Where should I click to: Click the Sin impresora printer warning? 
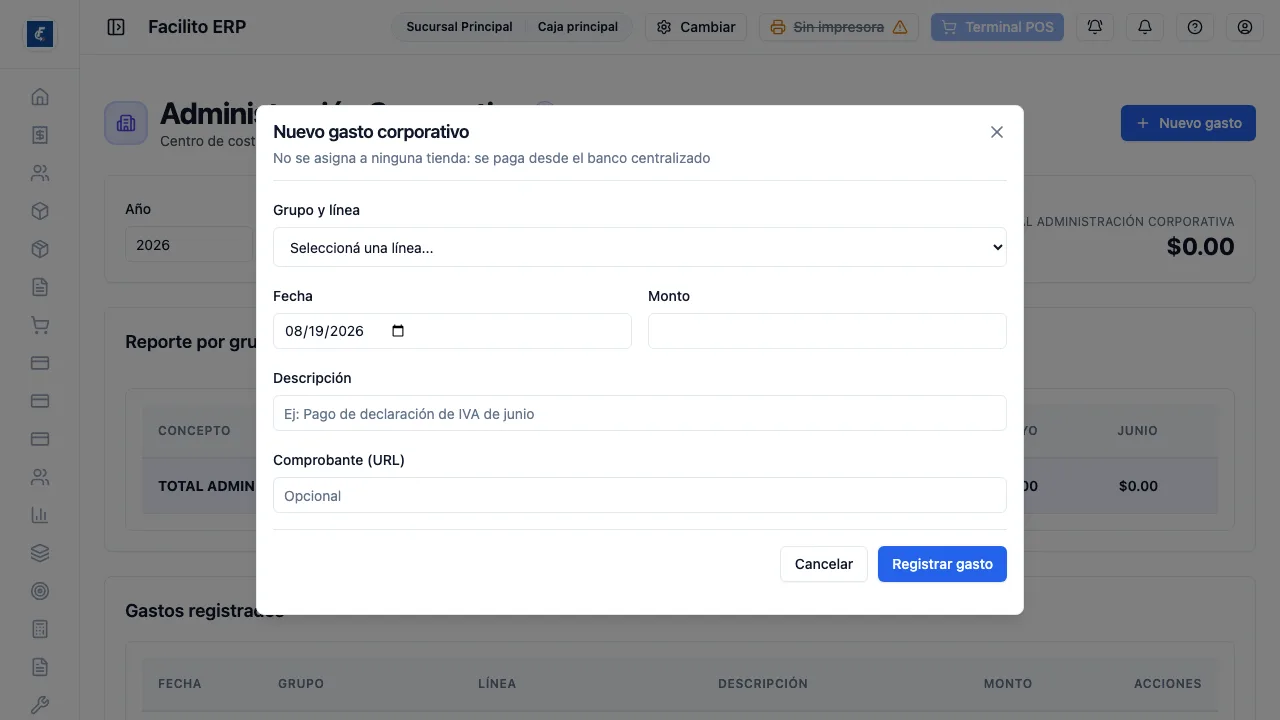pyautogui.click(x=839, y=27)
